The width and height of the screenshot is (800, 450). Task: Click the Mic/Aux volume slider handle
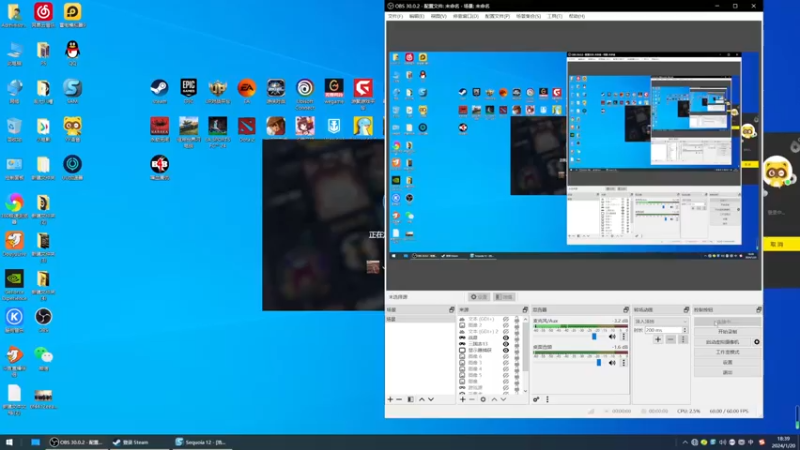point(594,337)
